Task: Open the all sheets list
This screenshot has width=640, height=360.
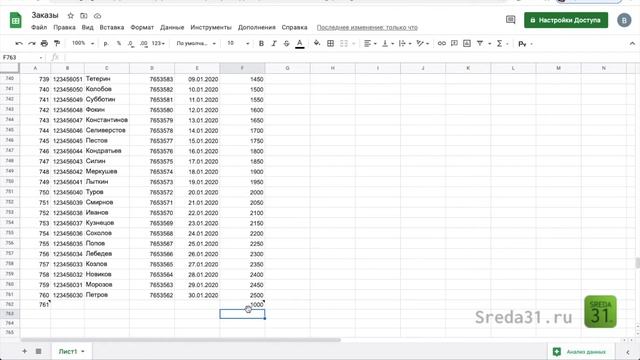Action: [x=38, y=351]
